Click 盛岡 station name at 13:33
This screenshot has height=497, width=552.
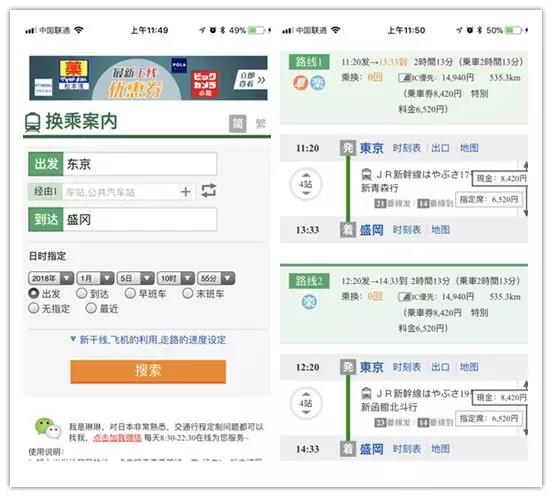click(371, 230)
